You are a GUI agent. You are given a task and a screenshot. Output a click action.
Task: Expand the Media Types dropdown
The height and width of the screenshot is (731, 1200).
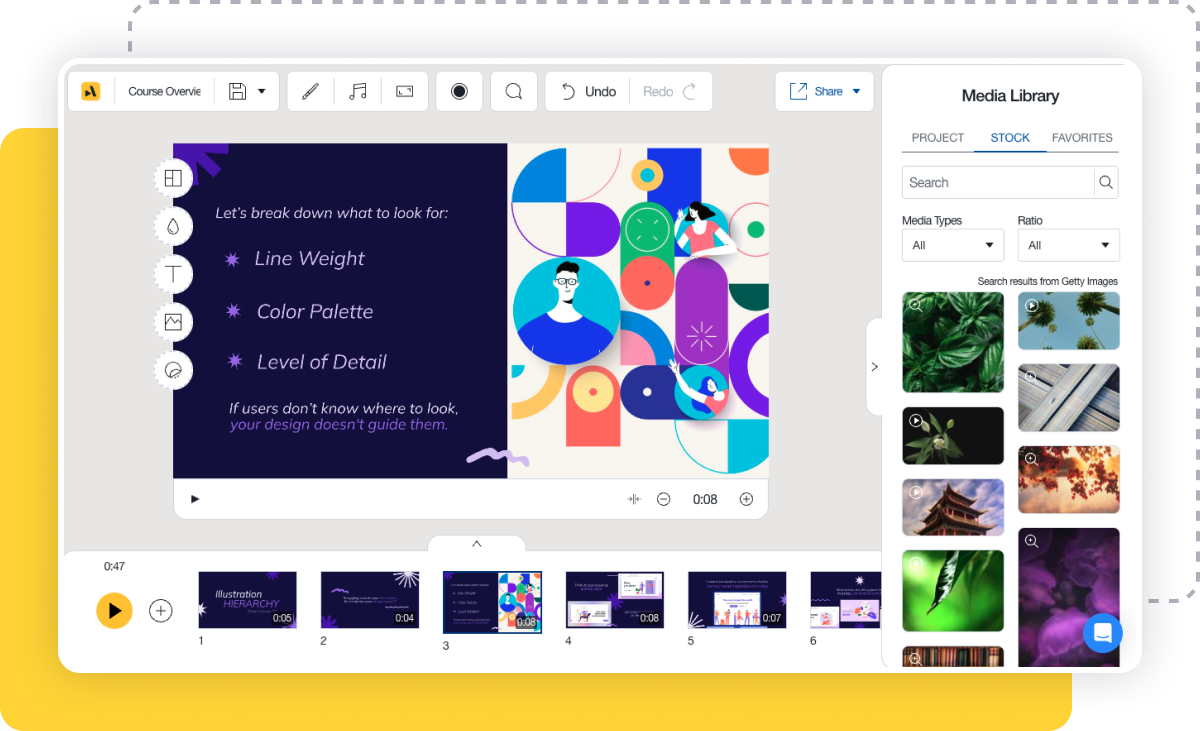[x=952, y=245]
